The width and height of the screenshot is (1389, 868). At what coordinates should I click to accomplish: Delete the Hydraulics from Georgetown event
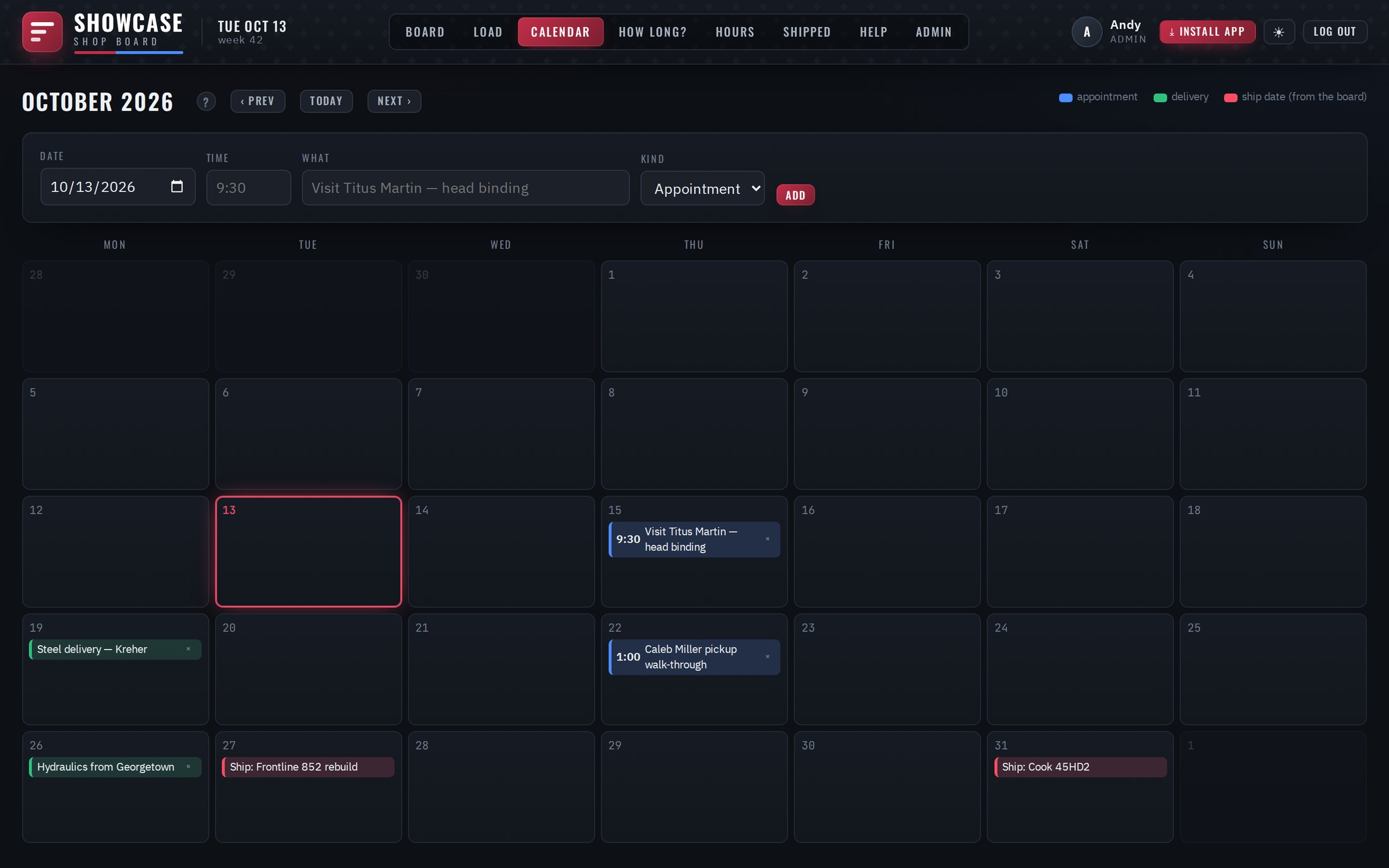coord(188,766)
